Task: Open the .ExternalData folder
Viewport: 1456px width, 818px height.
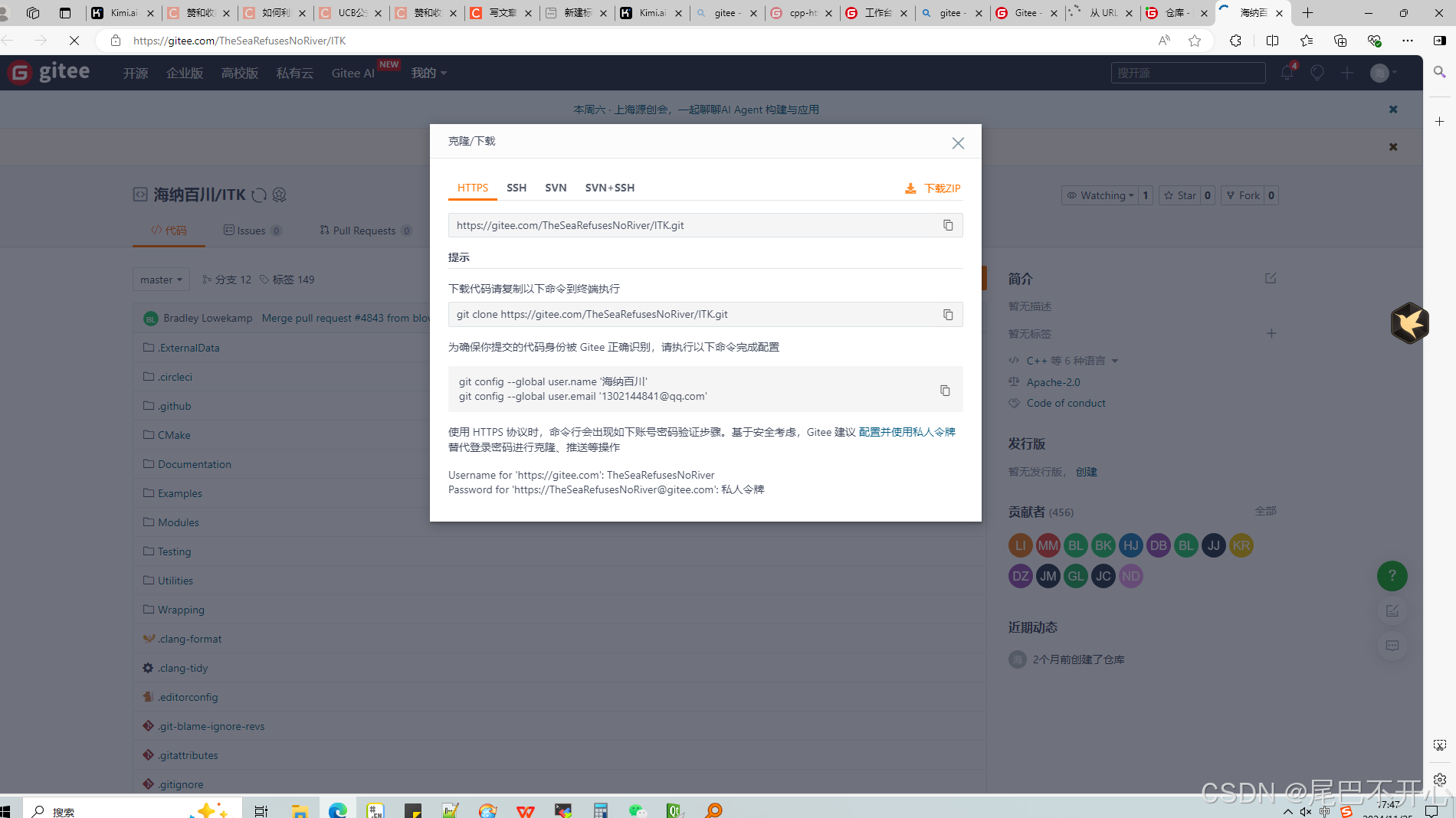Action: (189, 348)
